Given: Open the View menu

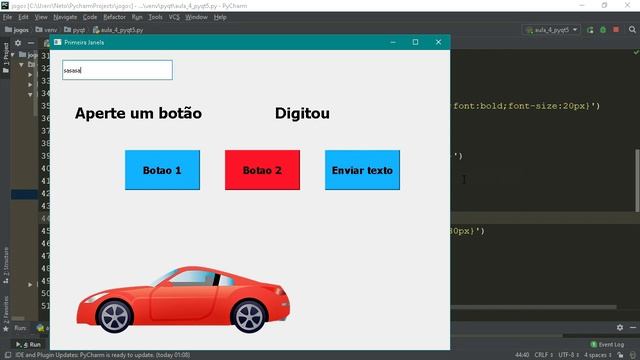Looking at the screenshot, I should click(x=41, y=17).
